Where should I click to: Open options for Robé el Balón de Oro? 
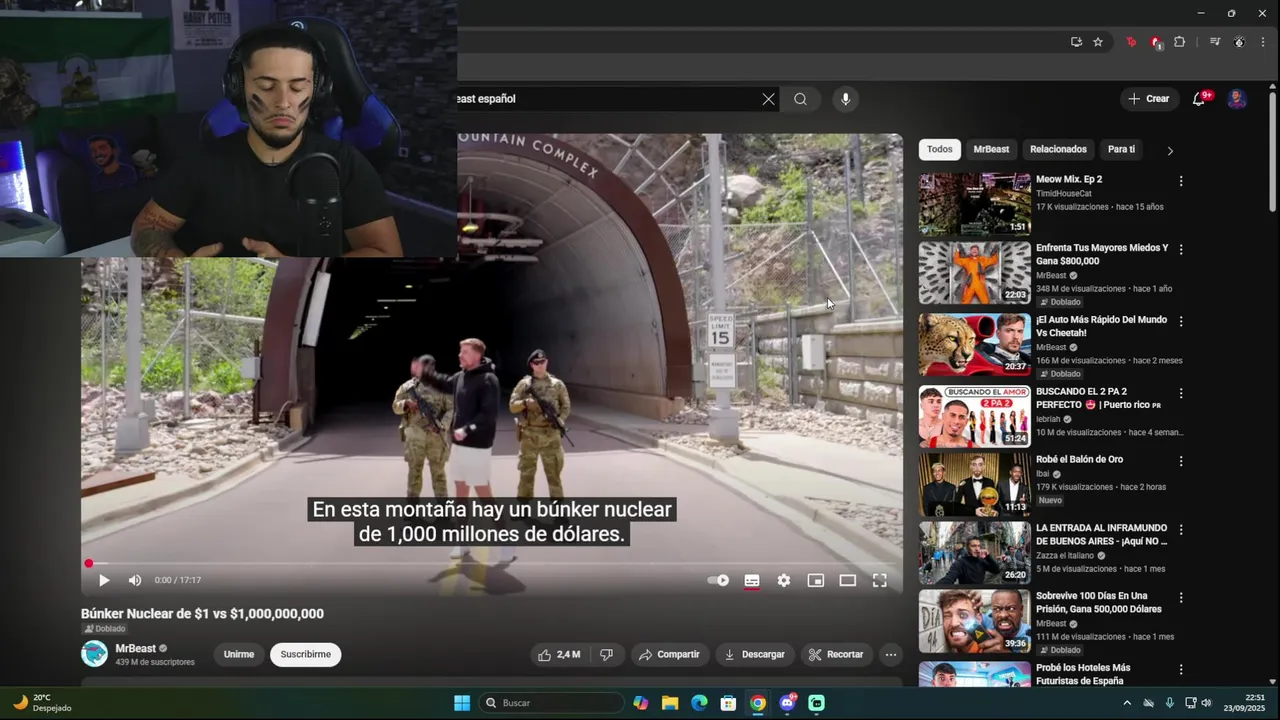[1181, 461]
